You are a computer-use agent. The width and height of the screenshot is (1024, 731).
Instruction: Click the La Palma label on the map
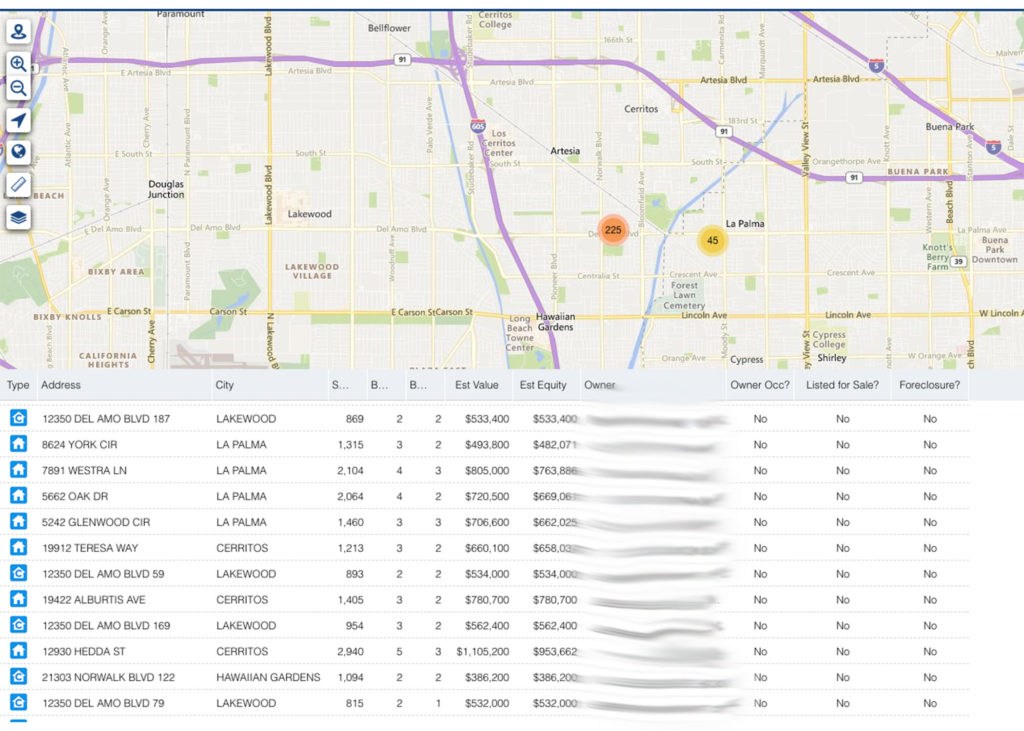click(x=744, y=223)
